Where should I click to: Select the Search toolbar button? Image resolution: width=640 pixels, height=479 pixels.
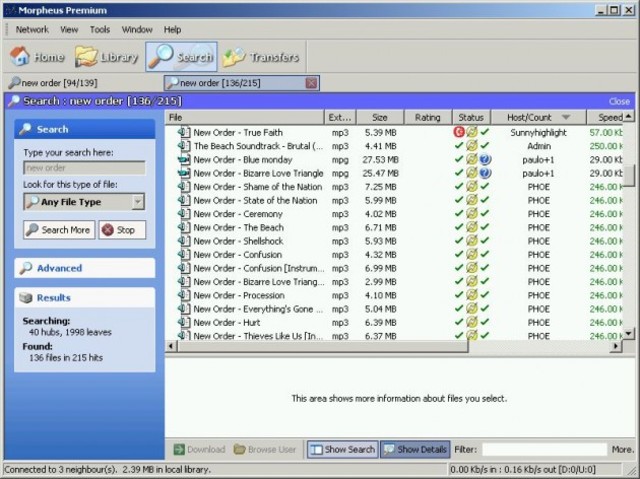(181, 57)
